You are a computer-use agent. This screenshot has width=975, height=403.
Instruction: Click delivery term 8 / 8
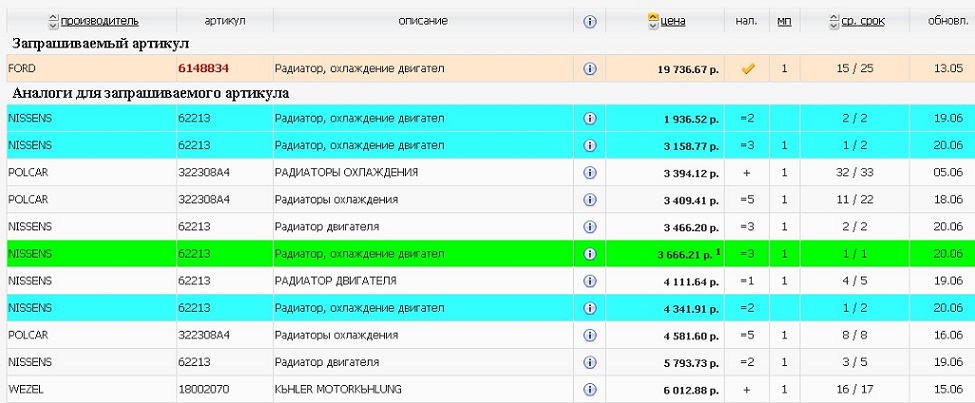tap(854, 335)
